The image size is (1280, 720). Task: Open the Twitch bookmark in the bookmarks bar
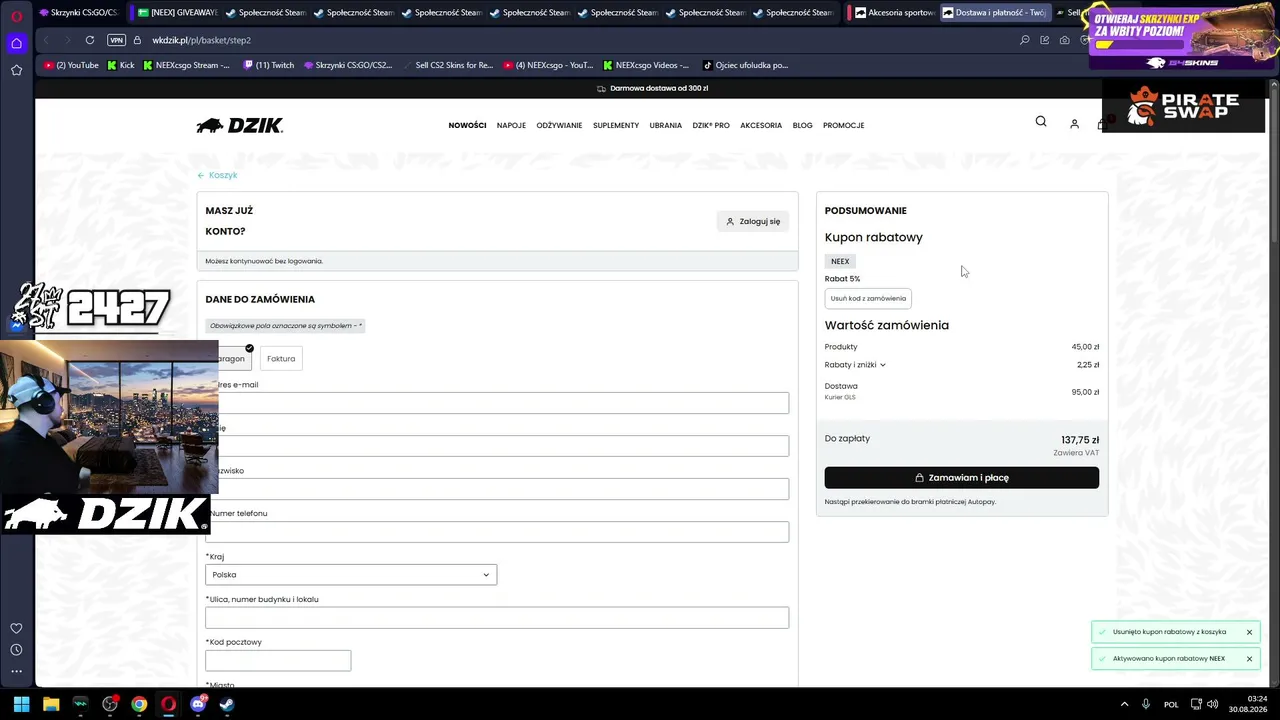[269, 65]
